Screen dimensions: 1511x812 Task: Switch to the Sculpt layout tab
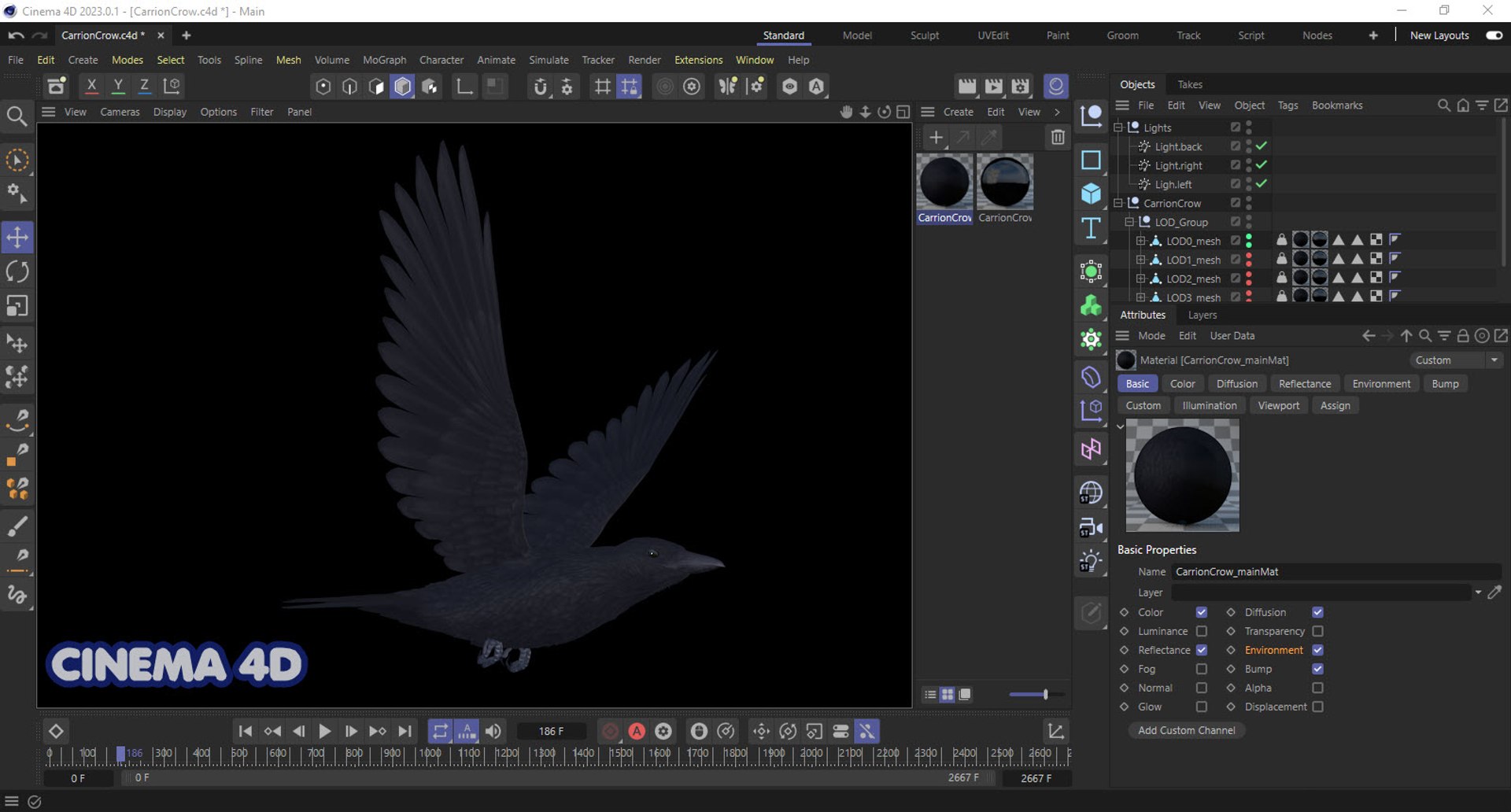pyautogui.click(x=924, y=35)
